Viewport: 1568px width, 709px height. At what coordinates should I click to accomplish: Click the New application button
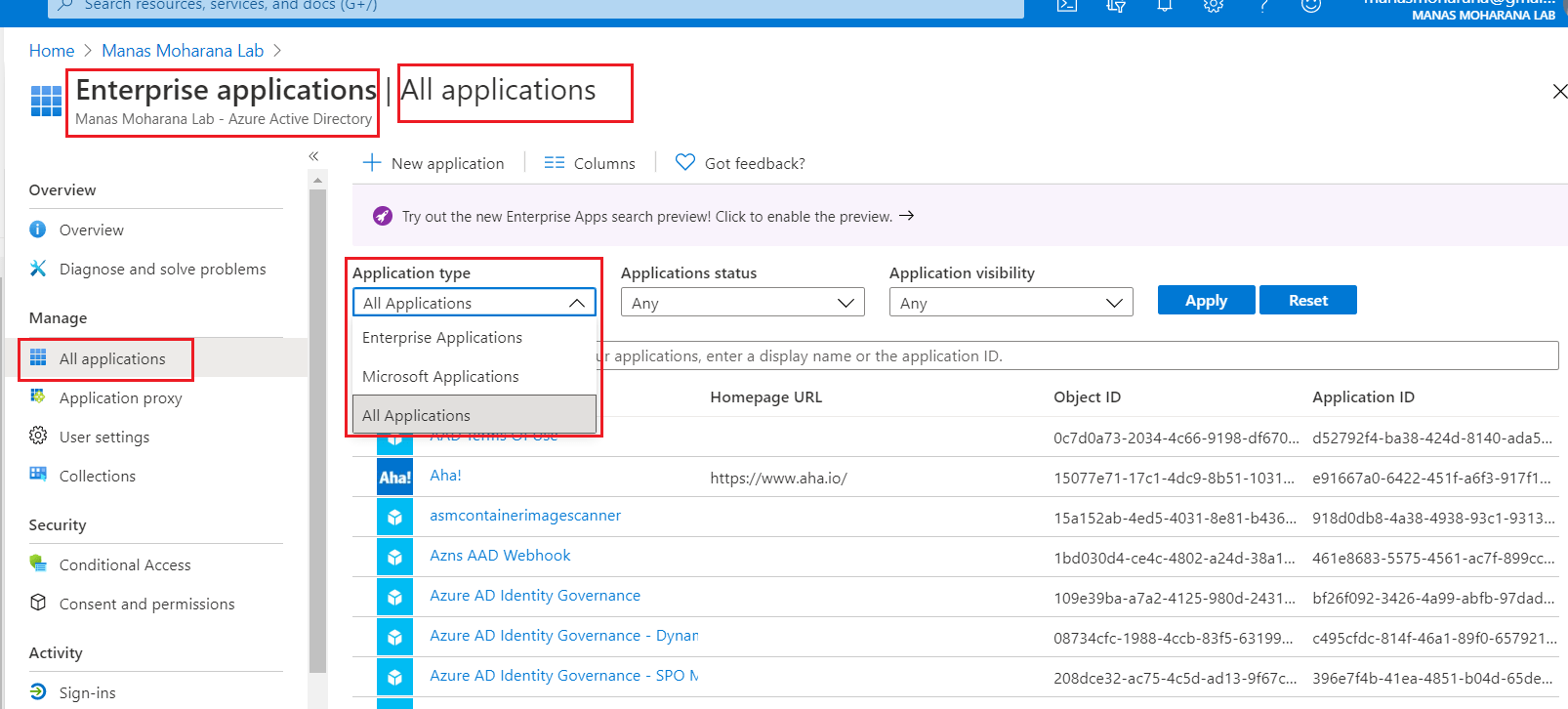click(x=433, y=163)
